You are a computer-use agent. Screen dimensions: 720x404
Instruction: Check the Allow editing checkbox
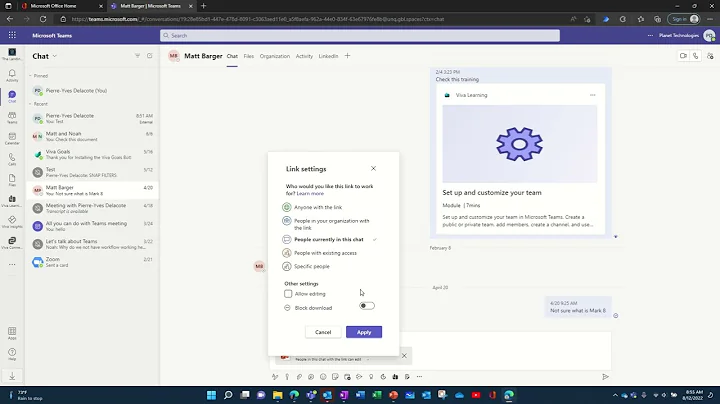click(288, 294)
